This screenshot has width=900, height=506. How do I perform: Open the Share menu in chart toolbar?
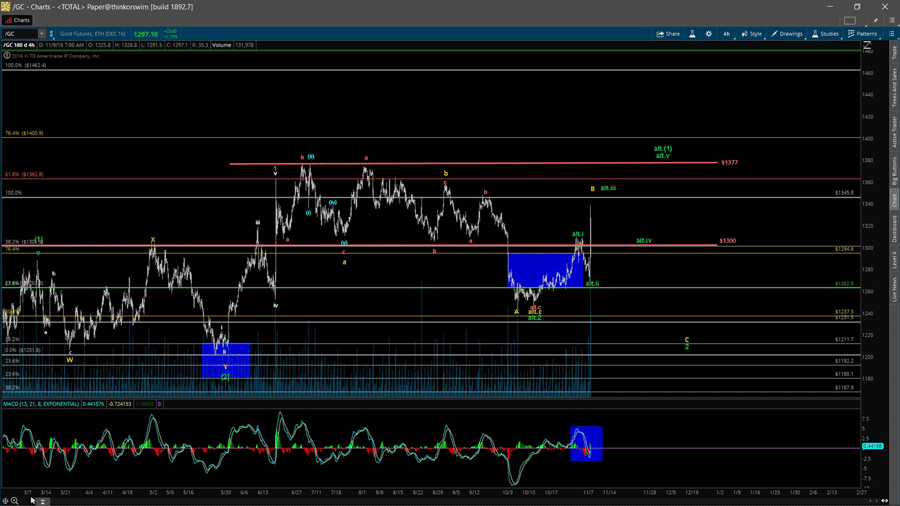(668, 34)
